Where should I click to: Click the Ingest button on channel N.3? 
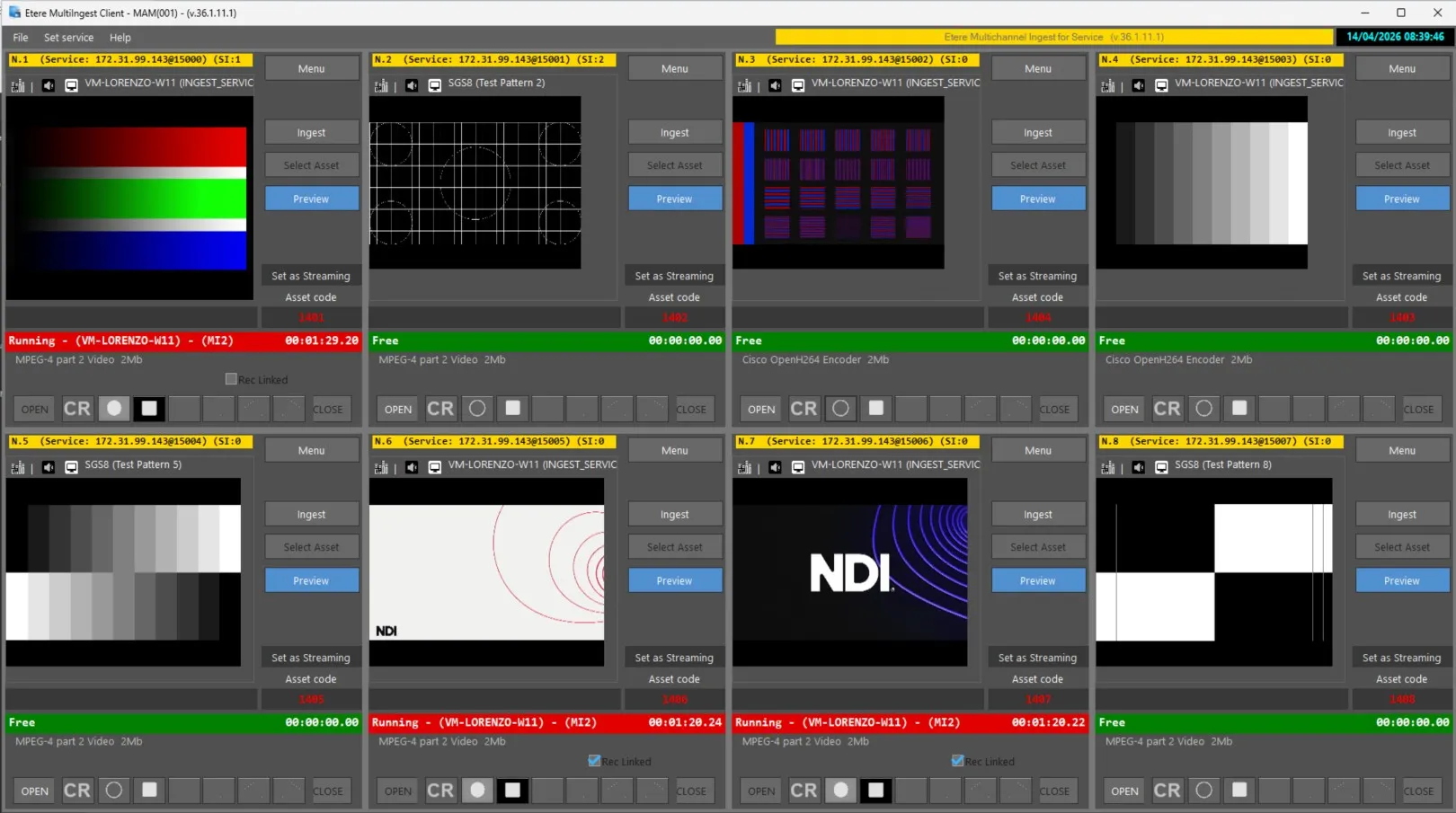pos(1037,132)
